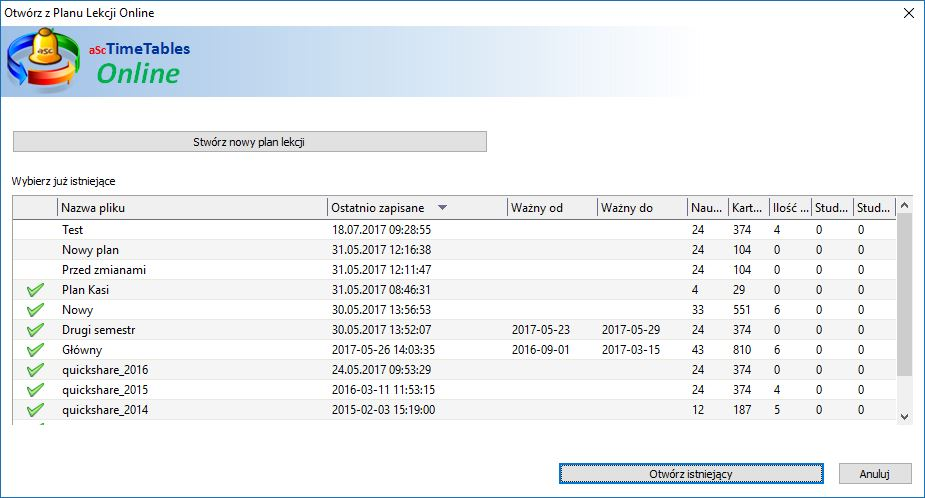The width and height of the screenshot is (925, 498).
Task: Click the scrollbar up arrow in file list
Action: coord(905,205)
